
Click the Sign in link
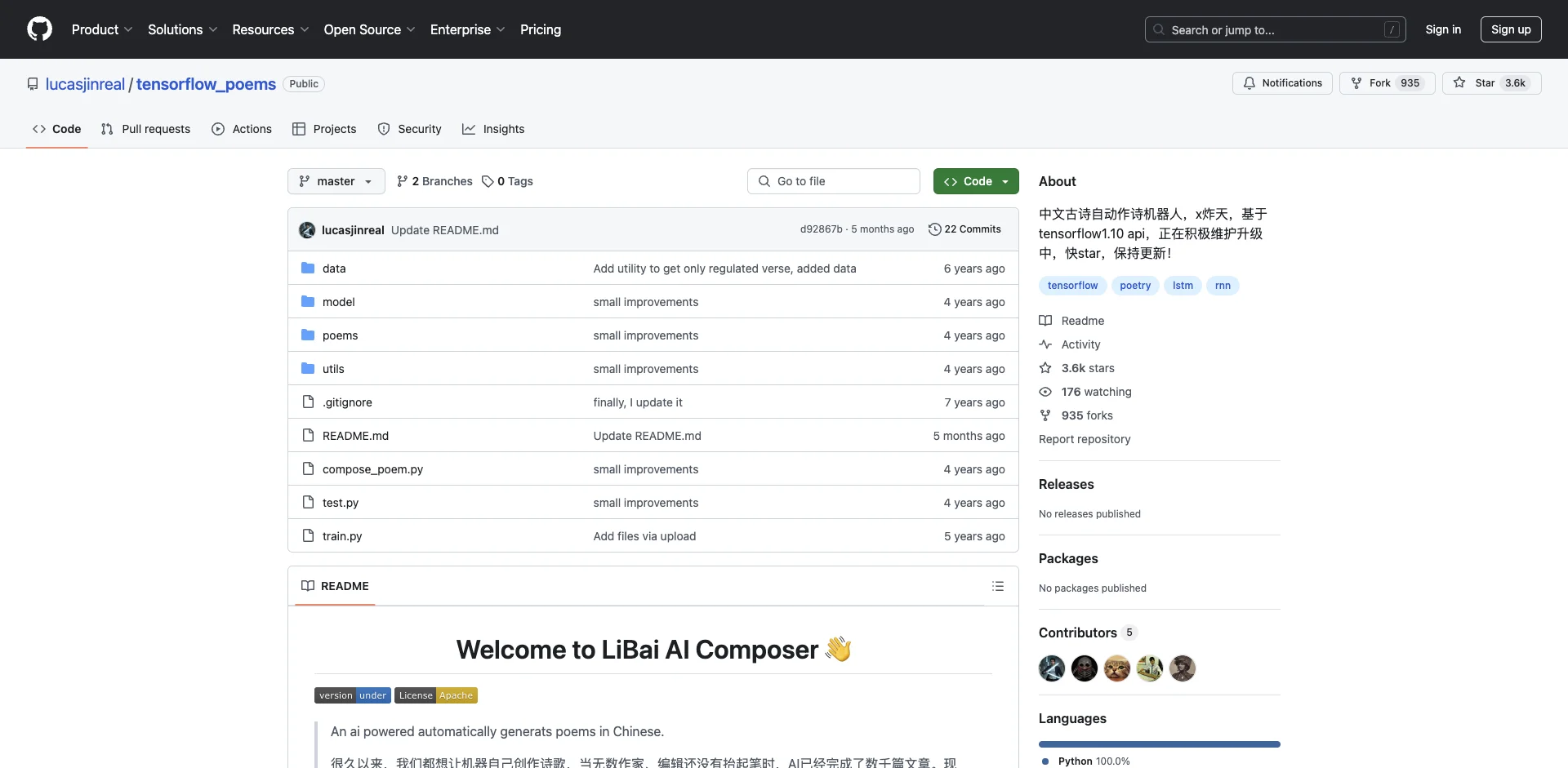tap(1443, 29)
